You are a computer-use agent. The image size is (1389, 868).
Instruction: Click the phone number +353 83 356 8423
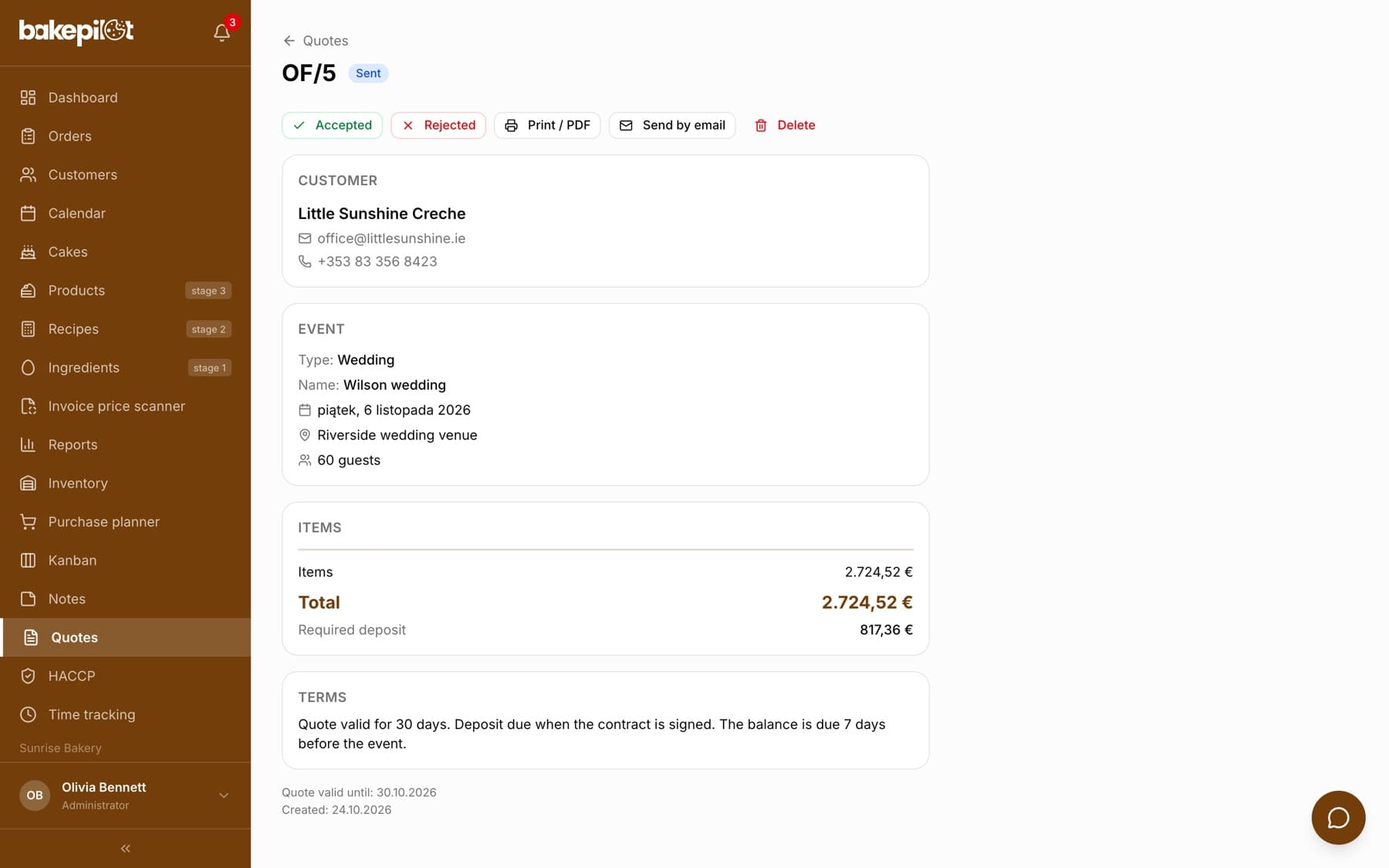click(377, 262)
